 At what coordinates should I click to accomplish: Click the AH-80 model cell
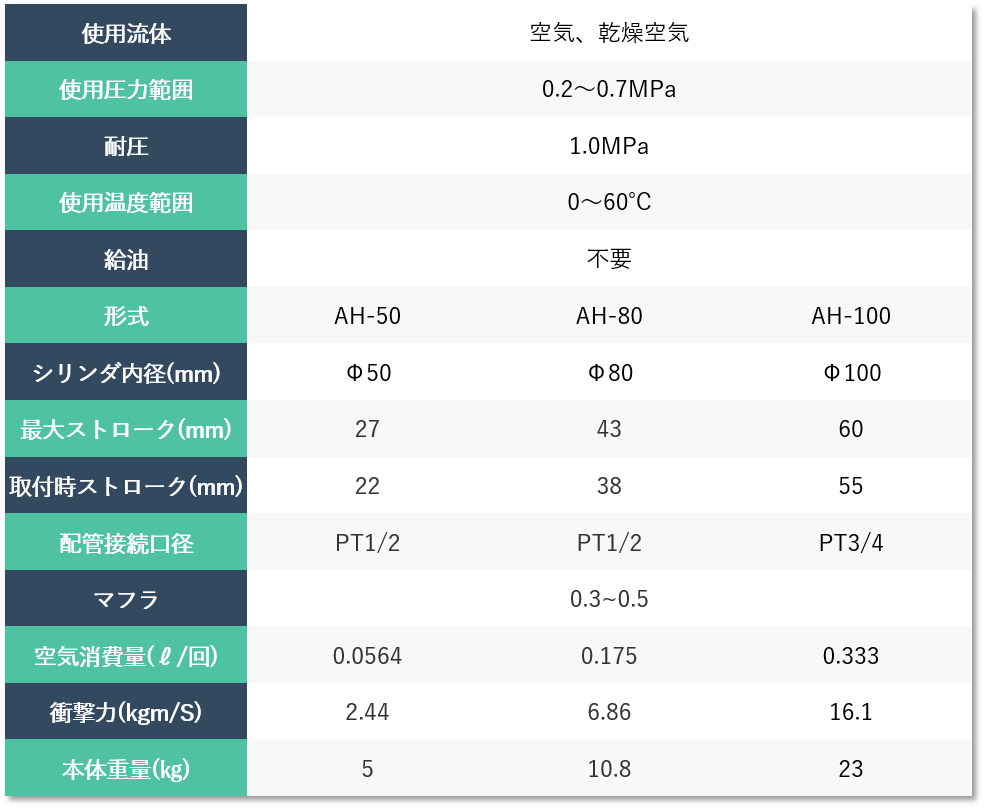click(x=609, y=316)
